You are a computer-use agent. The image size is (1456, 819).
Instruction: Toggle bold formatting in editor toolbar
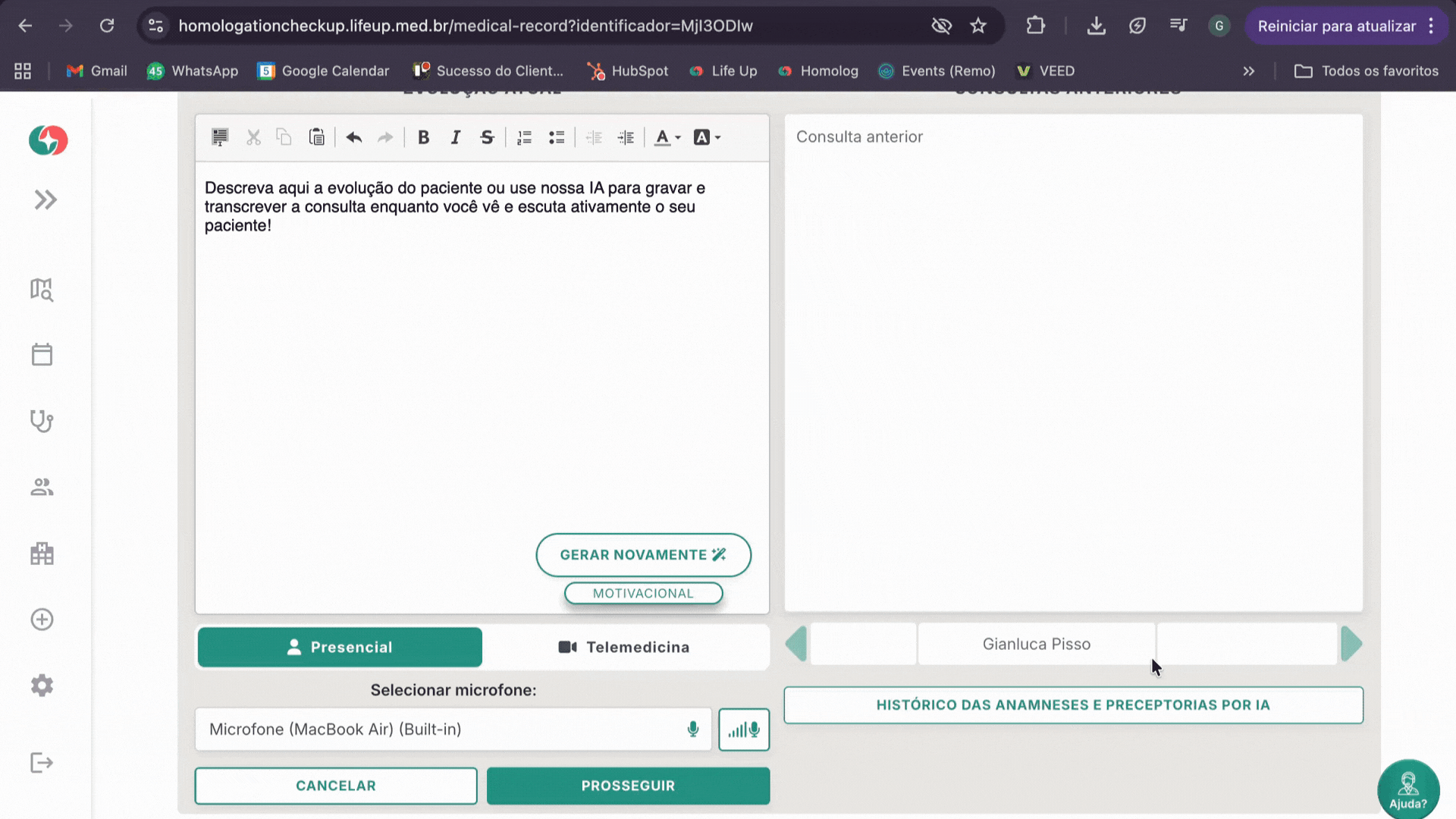pyautogui.click(x=423, y=137)
